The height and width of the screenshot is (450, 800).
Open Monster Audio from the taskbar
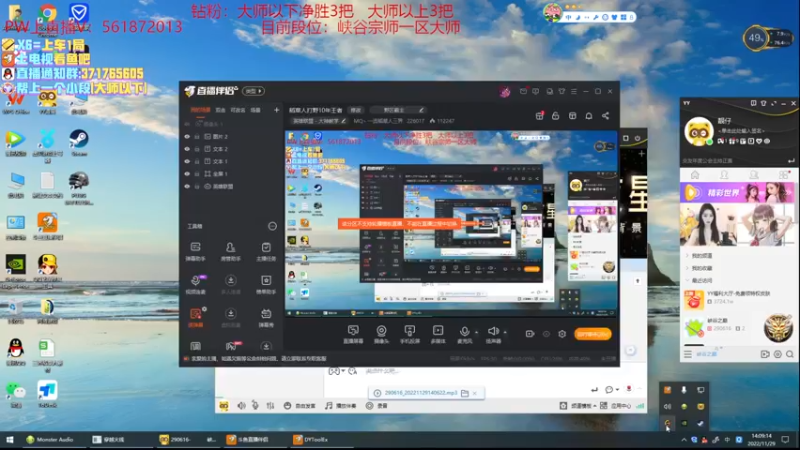tap(49, 439)
